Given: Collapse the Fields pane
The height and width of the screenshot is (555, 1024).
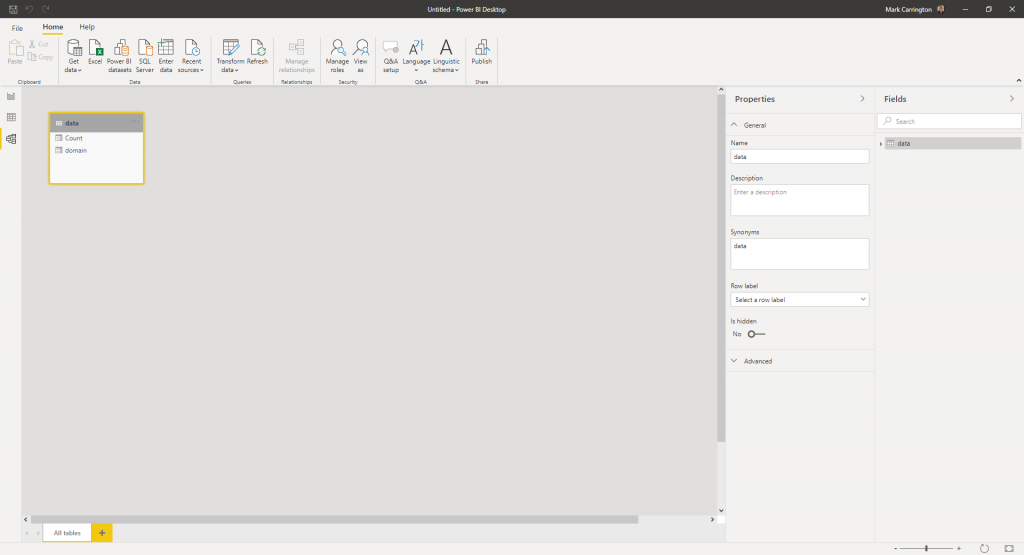Looking at the screenshot, I should (1012, 99).
